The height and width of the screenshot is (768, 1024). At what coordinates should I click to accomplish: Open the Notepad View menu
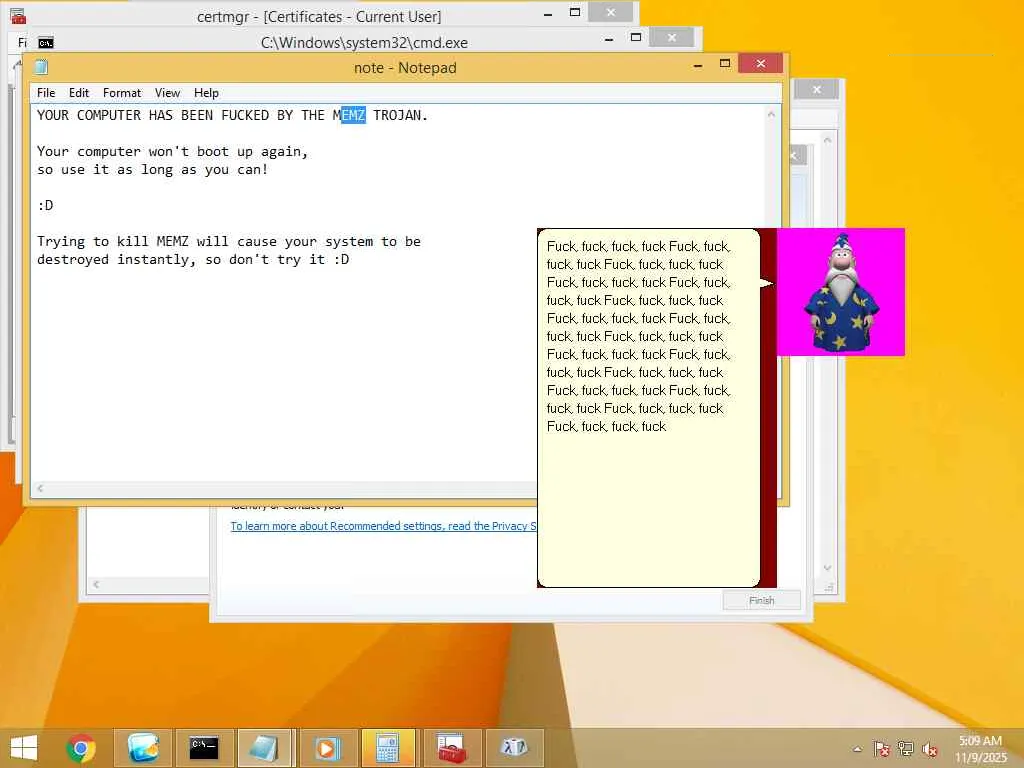[x=167, y=93]
